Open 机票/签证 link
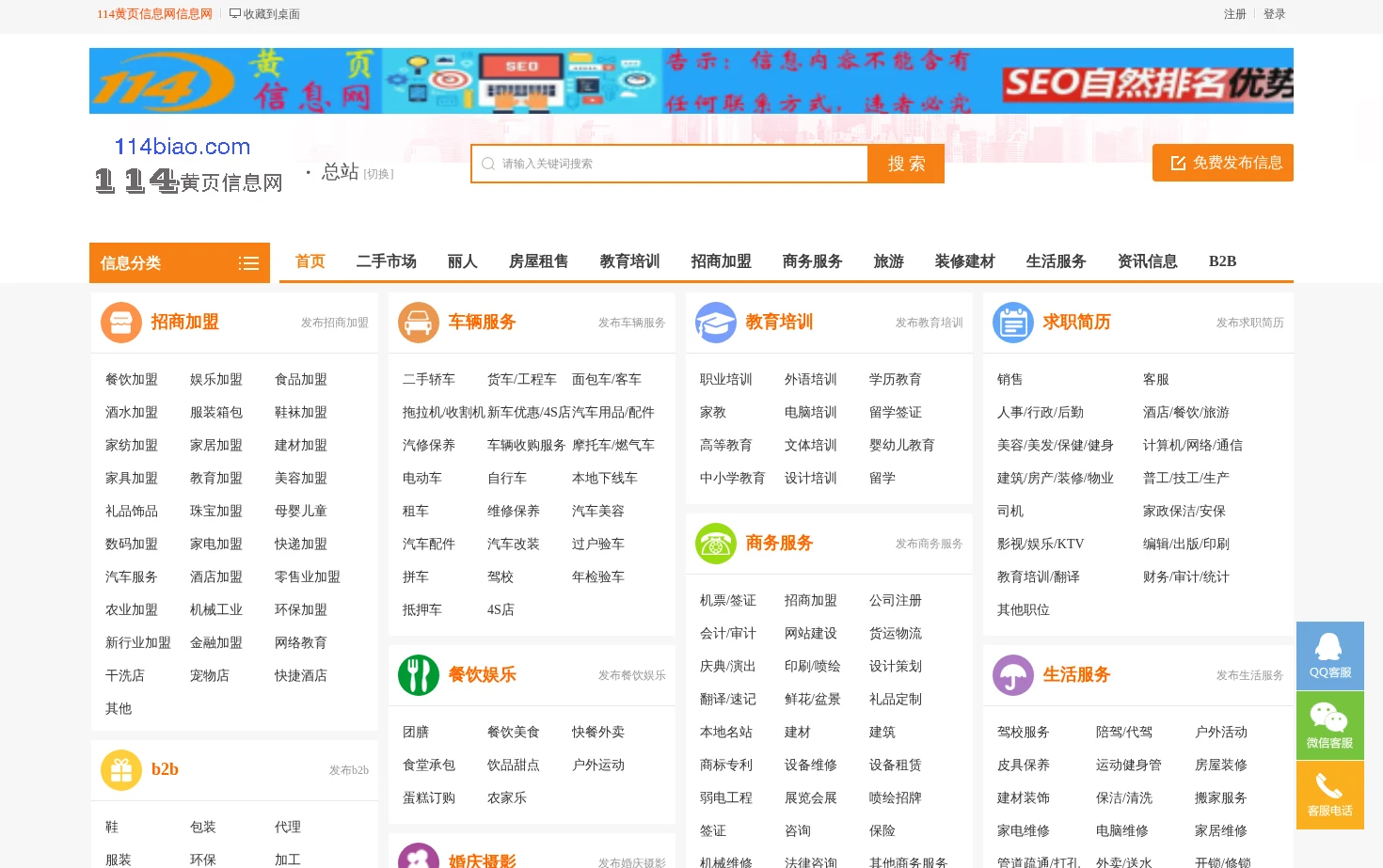The height and width of the screenshot is (868, 1383). pyautogui.click(x=728, y=601)
